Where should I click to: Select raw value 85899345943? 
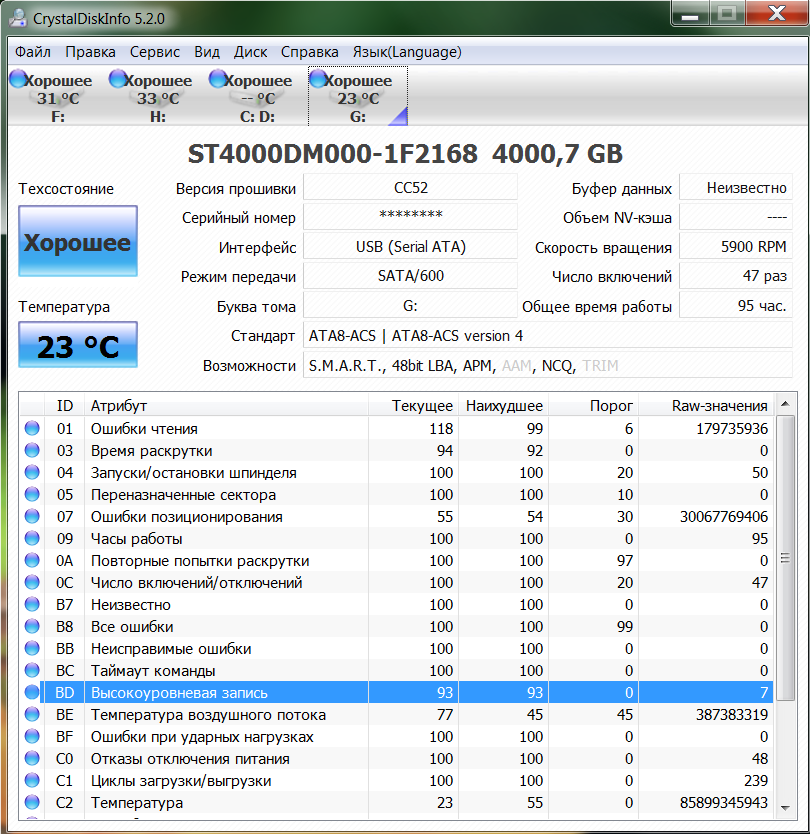(x=724, y=803)
